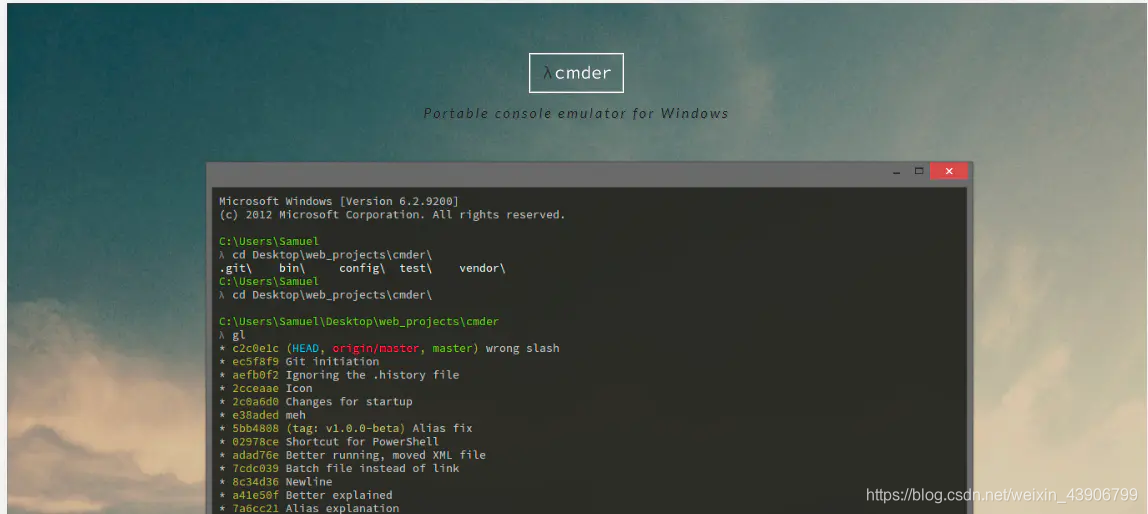Image resolution: width=1148 pixels, height=514 pixels.
Task: Select the tagline 'Portable console emulator for Windows'
Action: (x=576, y=113)
